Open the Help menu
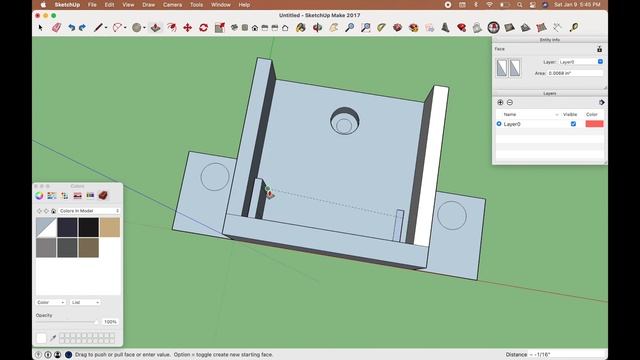Image resolution: width=640 pixels, height=360 pixels. [244, 5]
